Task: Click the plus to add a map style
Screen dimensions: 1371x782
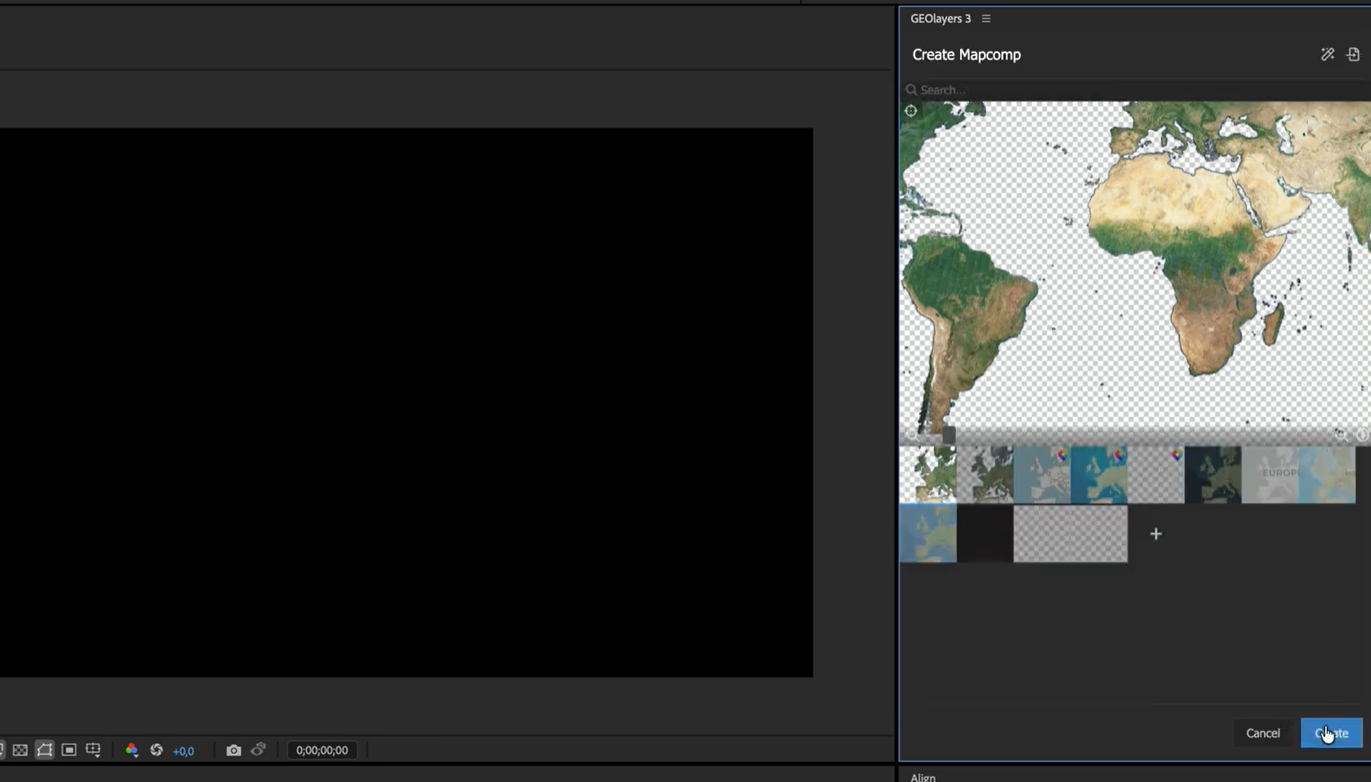Action: [x=1155, y=533]
